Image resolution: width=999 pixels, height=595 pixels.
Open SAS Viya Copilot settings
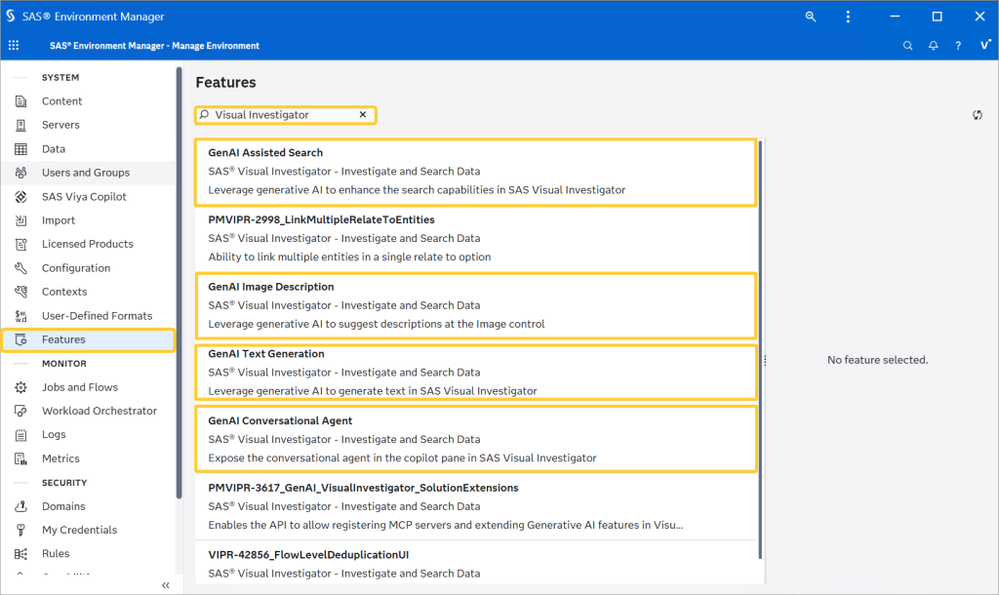coord(84,197)
